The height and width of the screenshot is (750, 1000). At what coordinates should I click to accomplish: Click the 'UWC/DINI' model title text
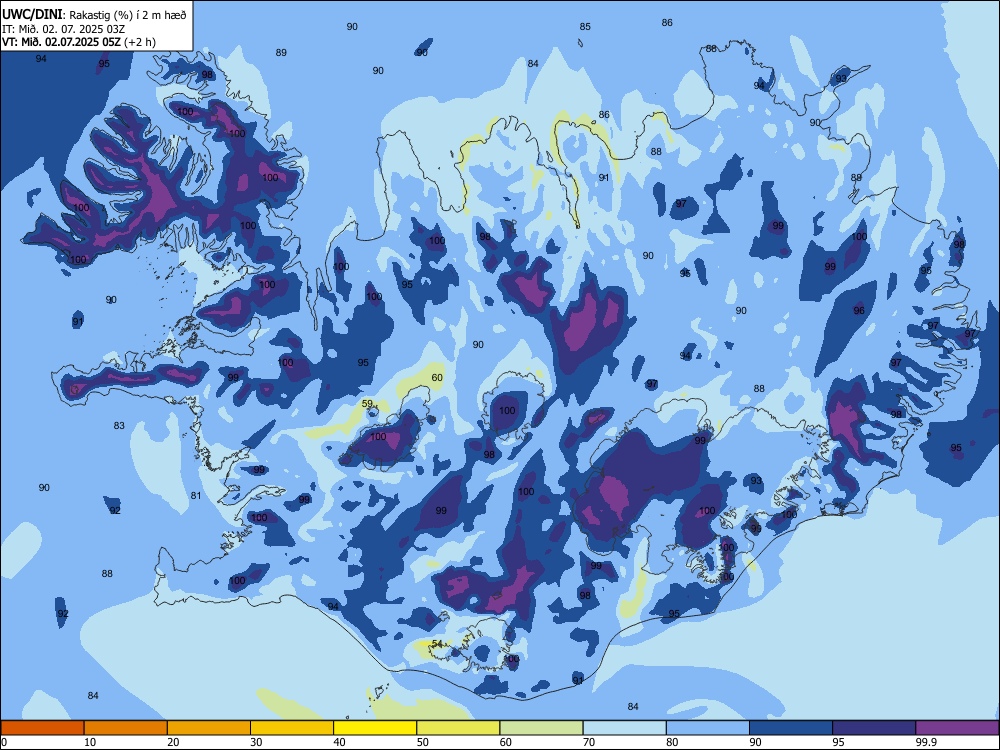pos(32,14)
